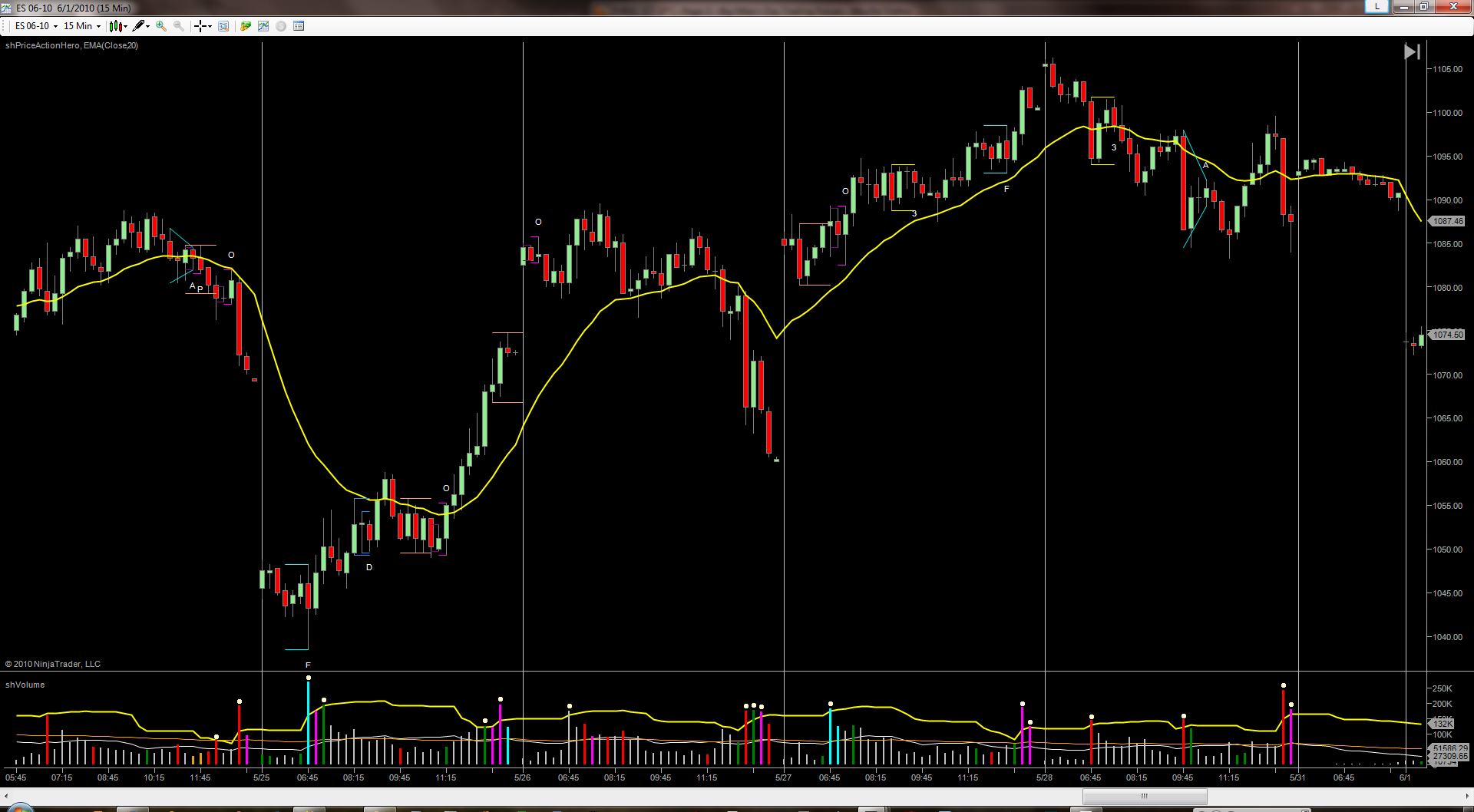This screenshot has width=1474, height=812.
Task: Select the crosshair cursor tool
Action: click(200, 26)
